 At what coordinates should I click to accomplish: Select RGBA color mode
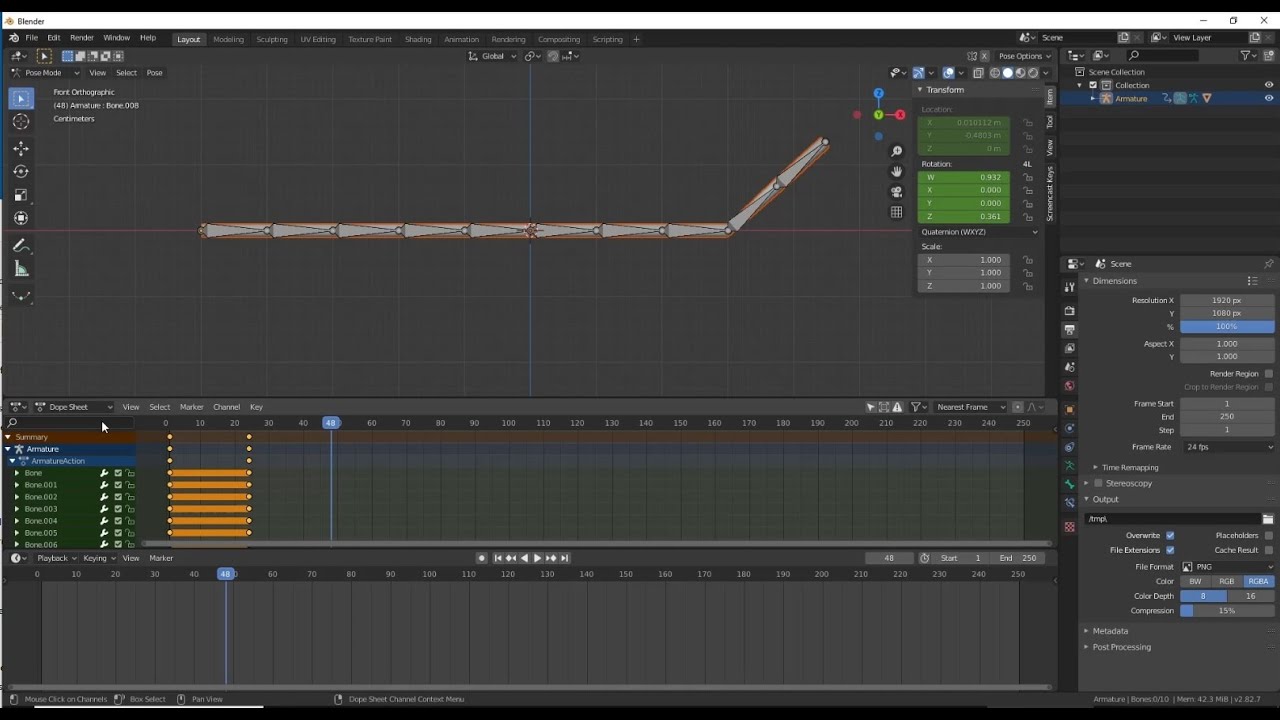tap(1258, 581)
